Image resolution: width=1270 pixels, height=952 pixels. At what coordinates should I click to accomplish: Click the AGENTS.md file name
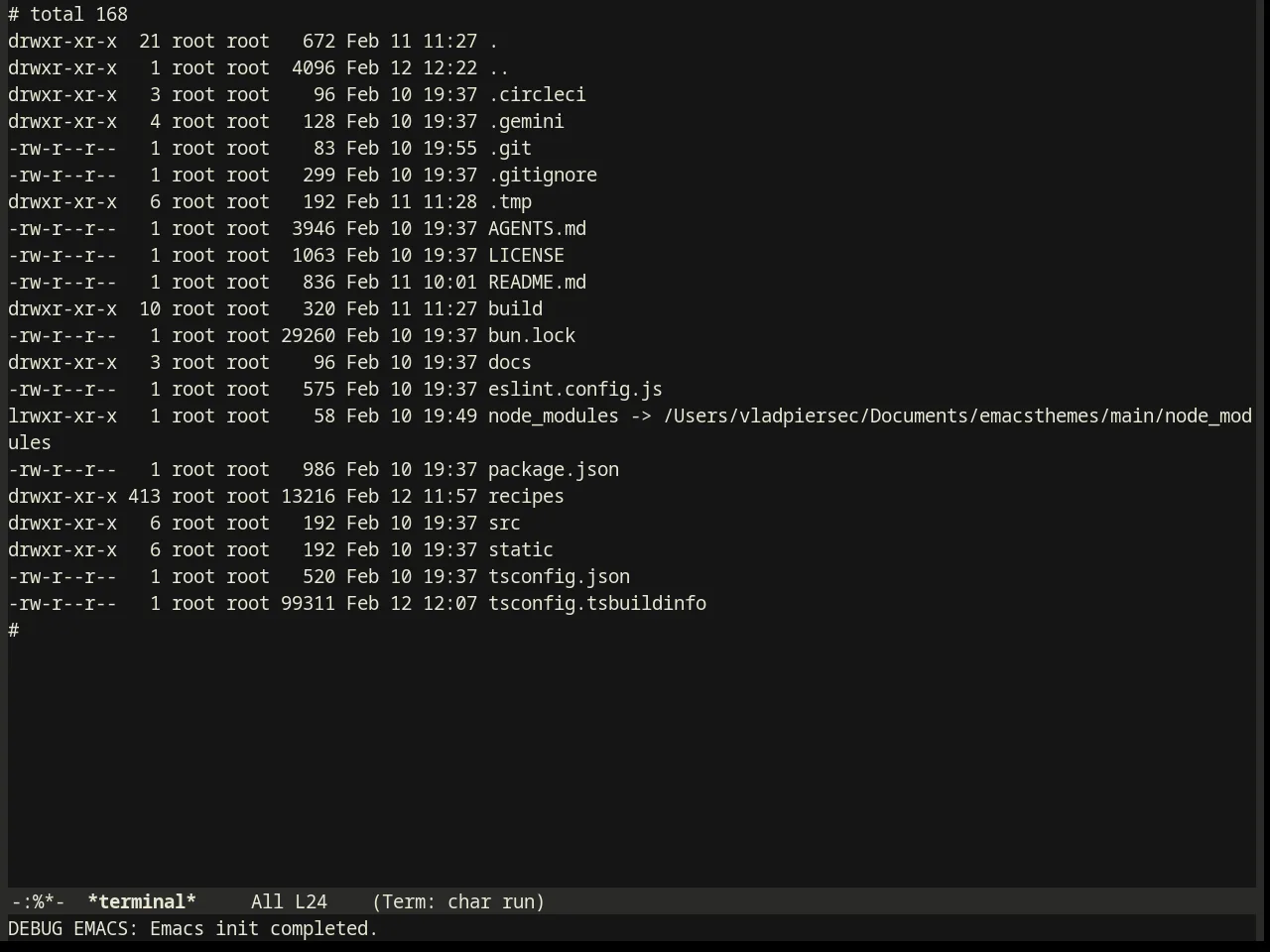537,228
